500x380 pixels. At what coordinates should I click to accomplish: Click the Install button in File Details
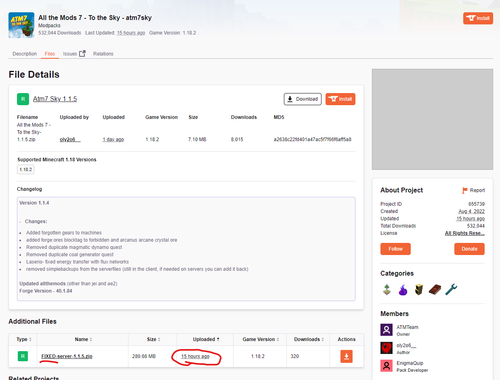(x=340, y=99)
